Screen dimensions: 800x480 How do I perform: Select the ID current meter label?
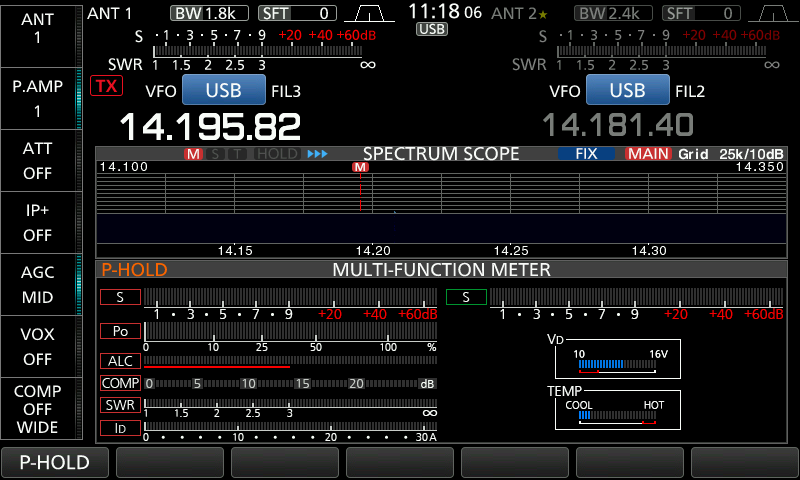(x=120, y=429)
